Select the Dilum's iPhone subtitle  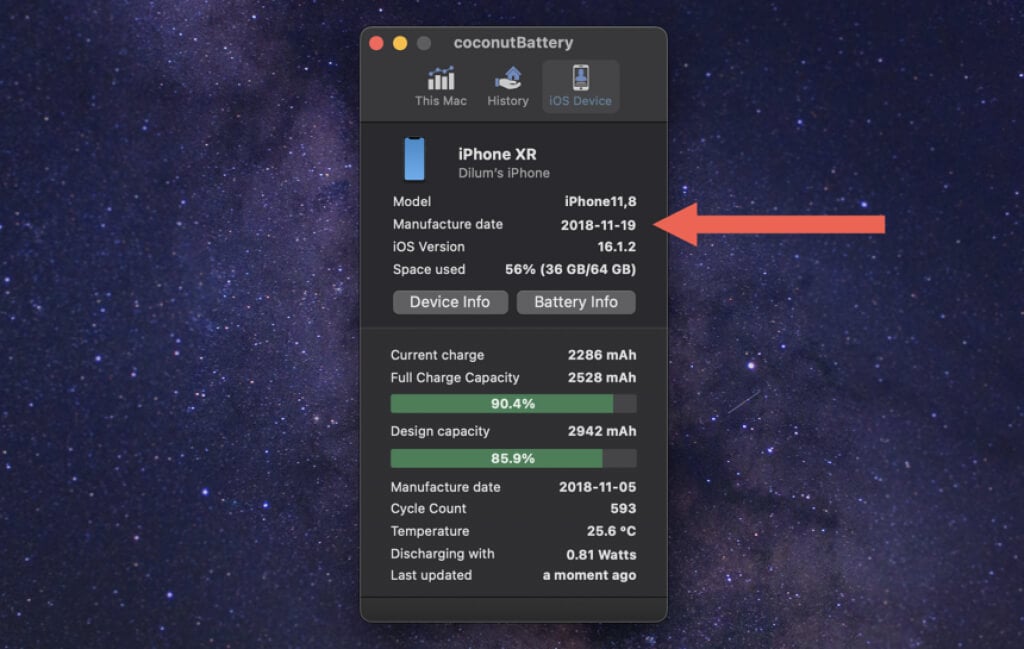click(504, 174)
